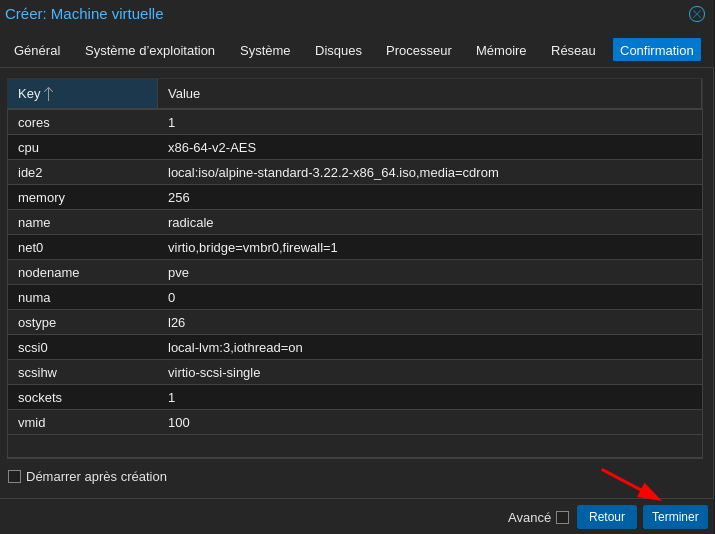The height and width of the screenshot is (534, 715).
Task: Select the Confirmation tab
Action: click(656, 50)
